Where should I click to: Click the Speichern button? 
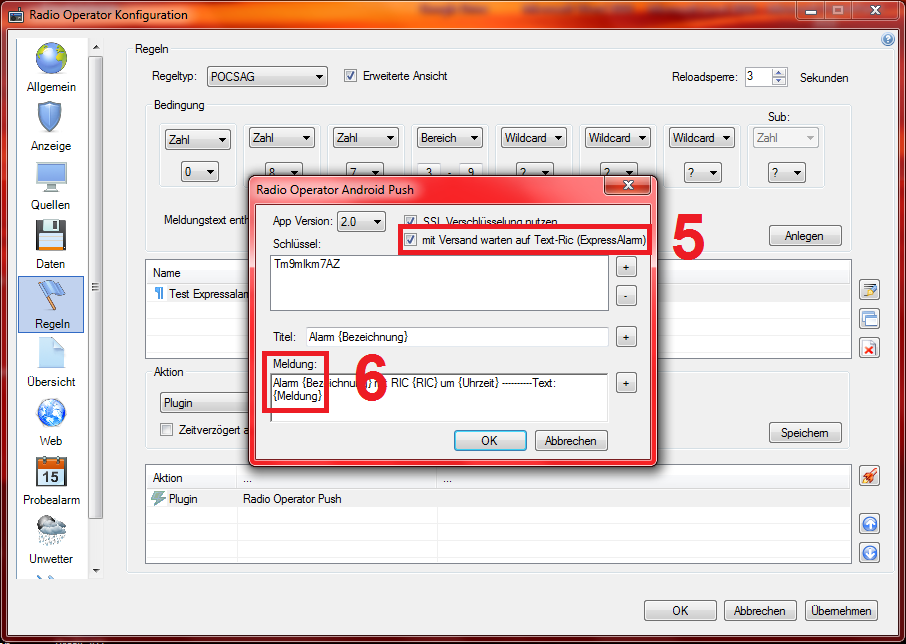click(805, 433)
